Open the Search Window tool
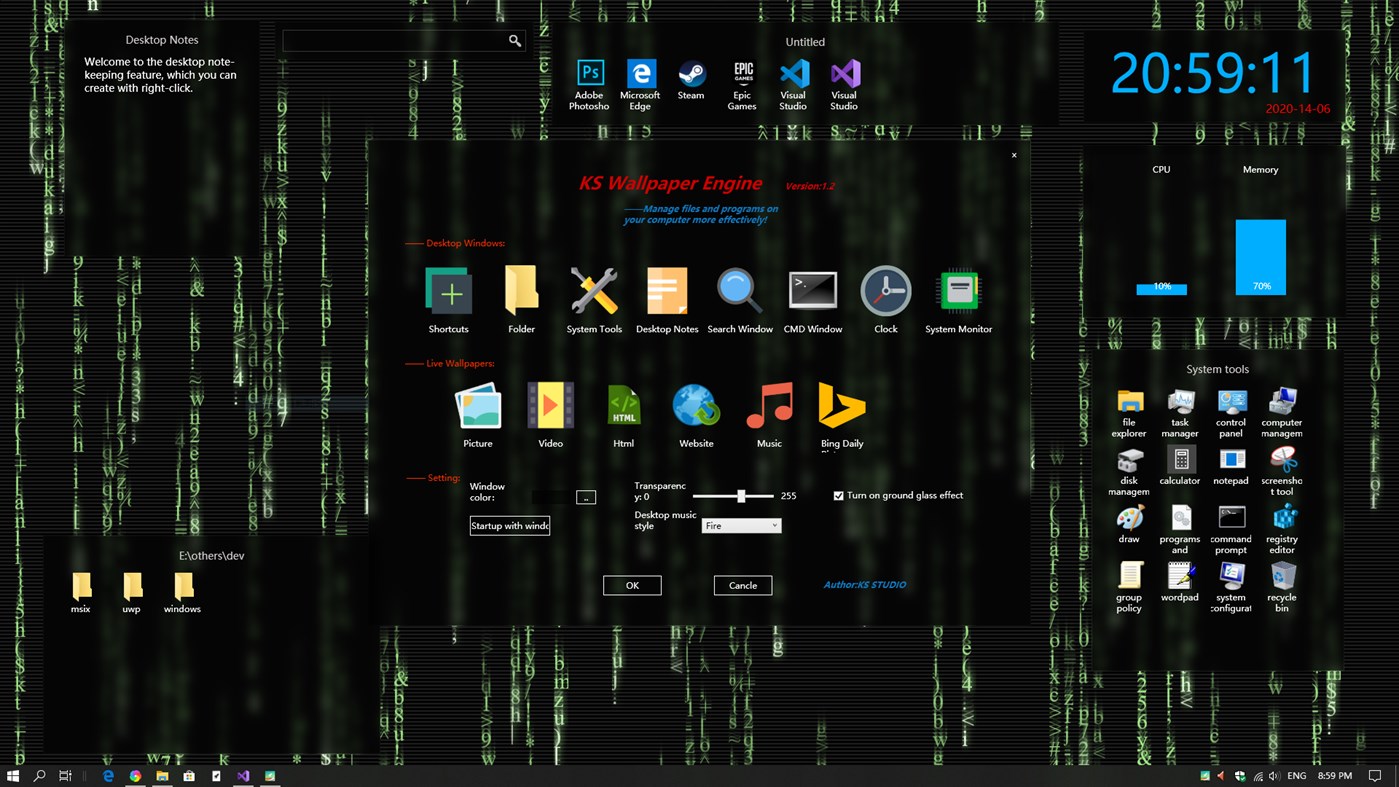The width and height of the screenshot is (1399, 787). point(739,290)
